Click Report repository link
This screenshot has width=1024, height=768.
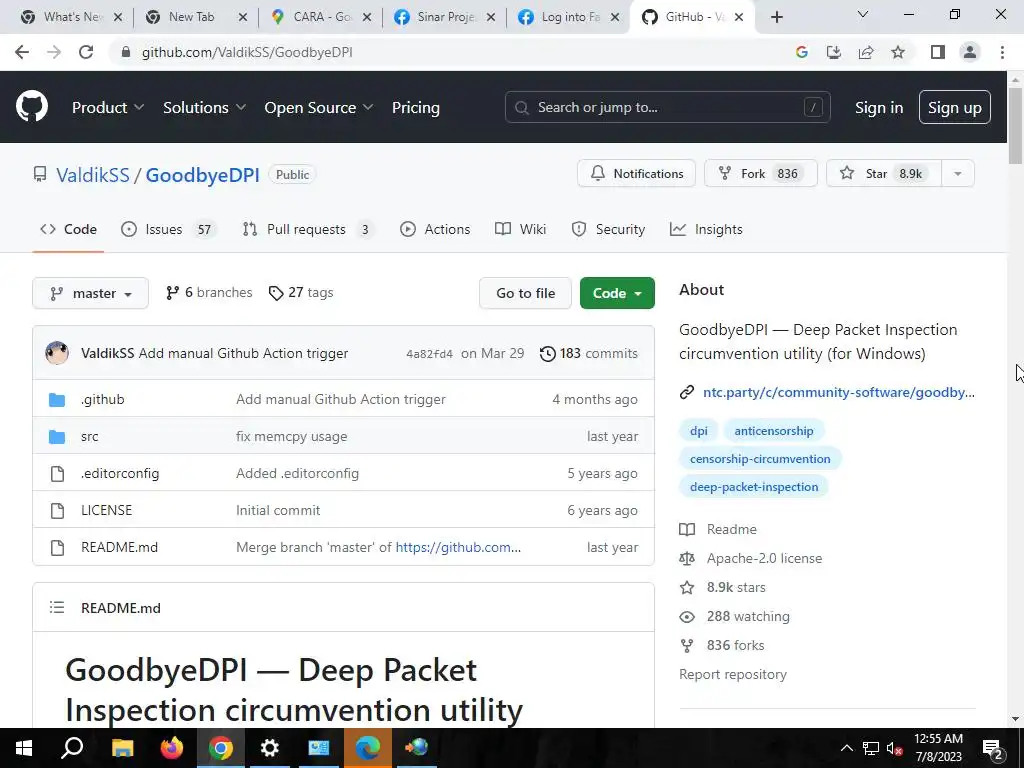(x=733, y=675)
